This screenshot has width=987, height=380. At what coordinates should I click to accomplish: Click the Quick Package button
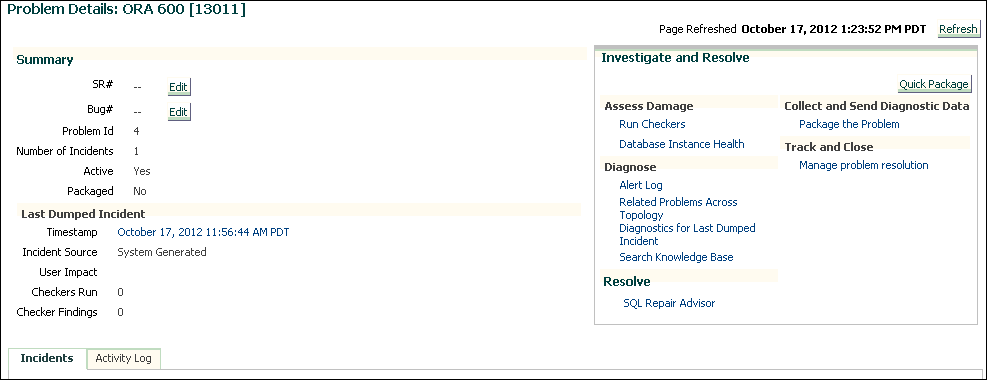pyautogui.click(x=934, y=84)
